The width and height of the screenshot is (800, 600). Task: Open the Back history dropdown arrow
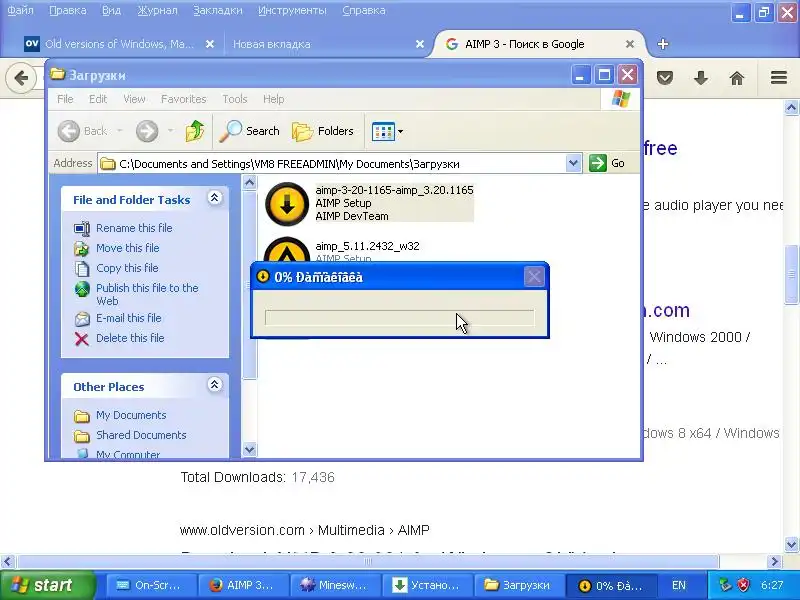120,131
